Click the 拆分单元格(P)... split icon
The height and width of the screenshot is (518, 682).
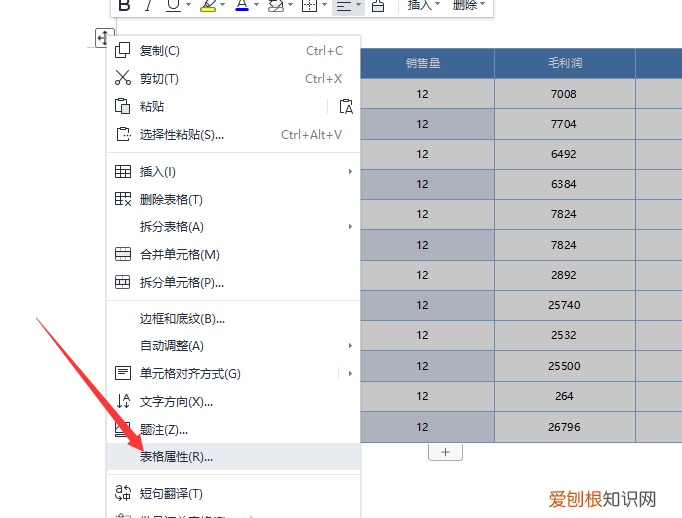(x=123, y=282)
